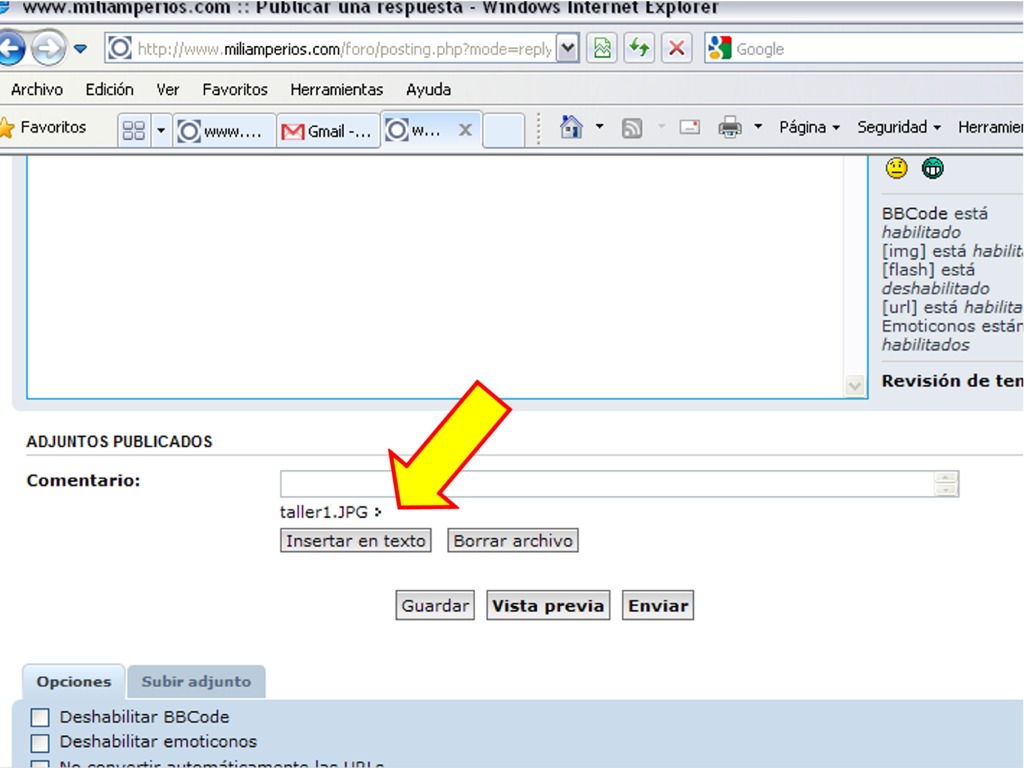Open the Home page house icon
This screenshot has height=768, width=1024.
click(x=571, y=127)
